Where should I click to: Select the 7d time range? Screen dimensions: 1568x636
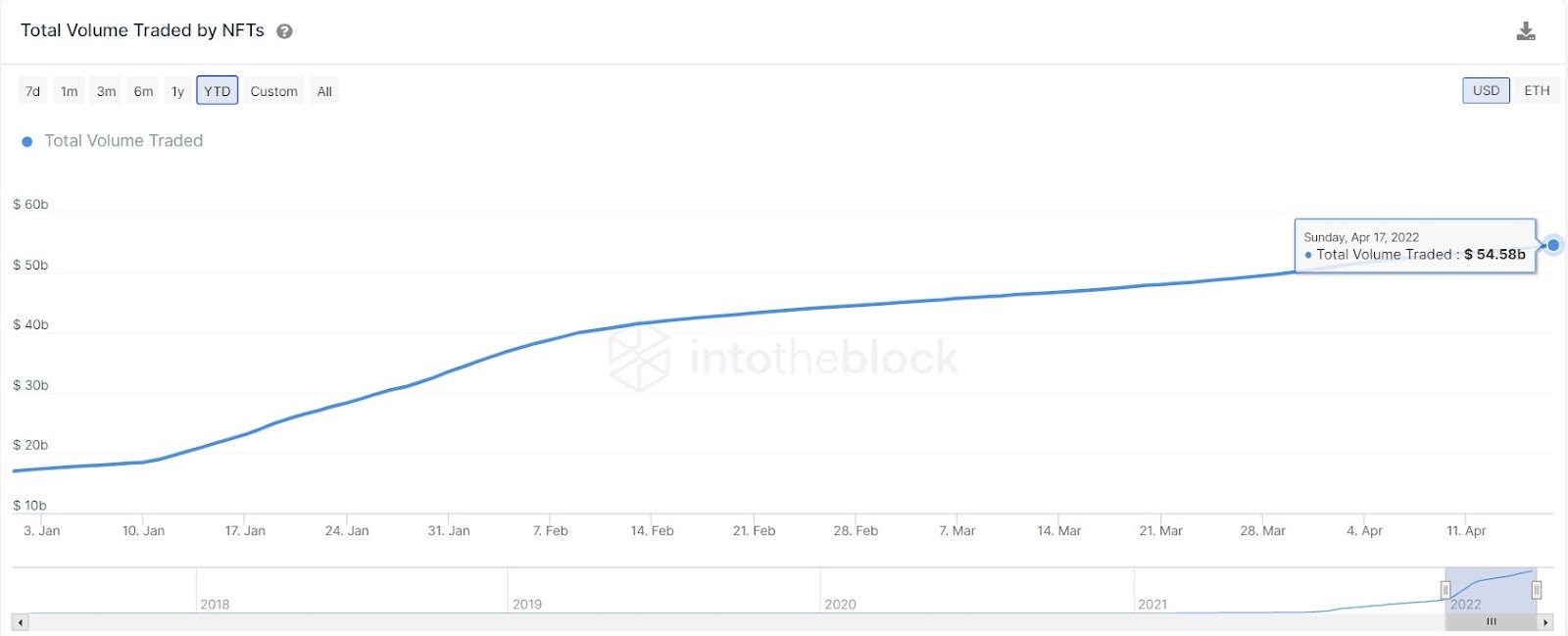(32, 91)
